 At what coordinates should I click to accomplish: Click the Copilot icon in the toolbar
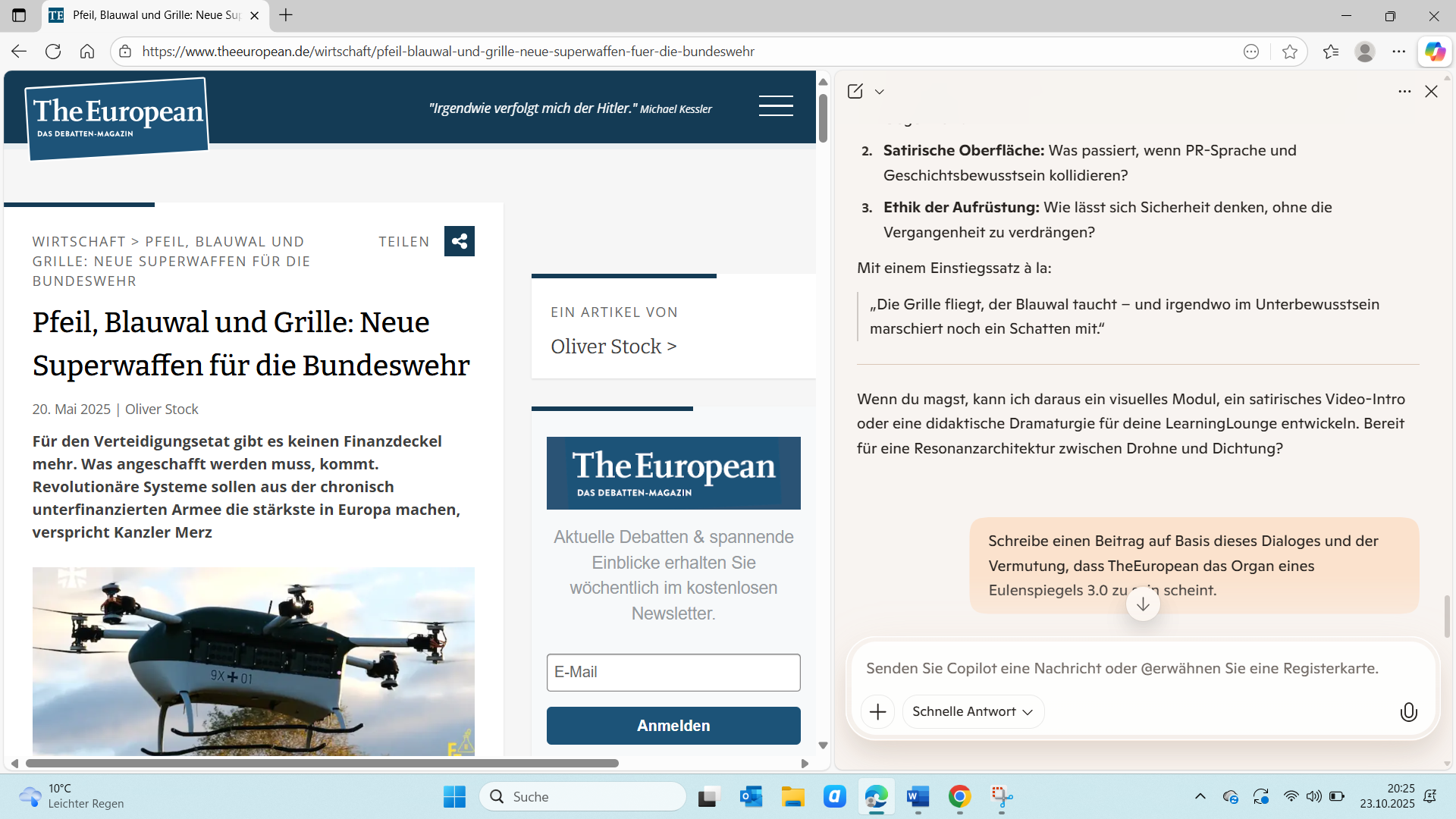tap(1434, 52)
